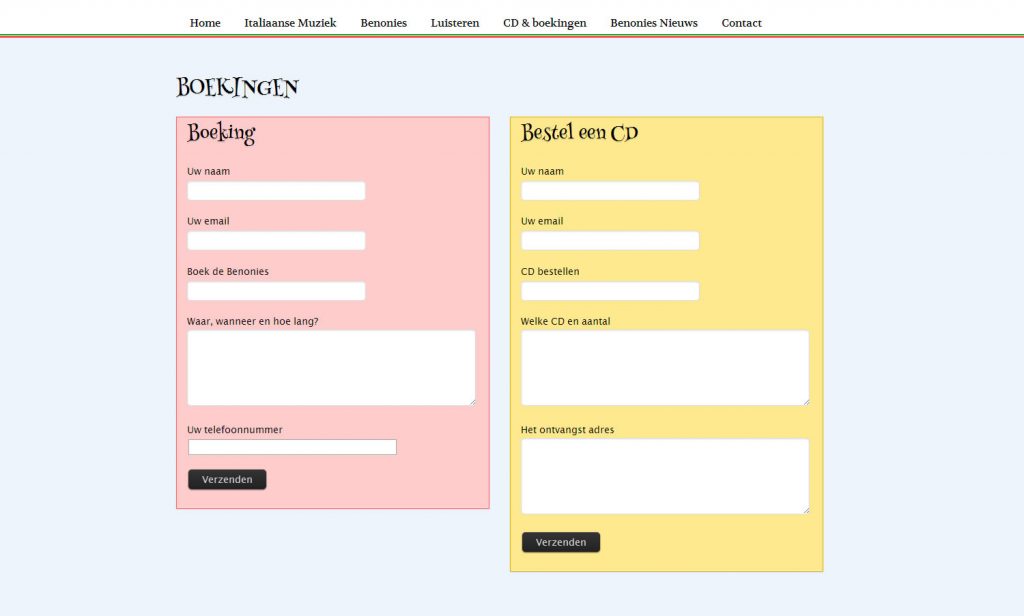This screenshot has width=1024, height=616.
Task: Click the Het ontvangst adres textarea
Action: [x=665, y=476]
